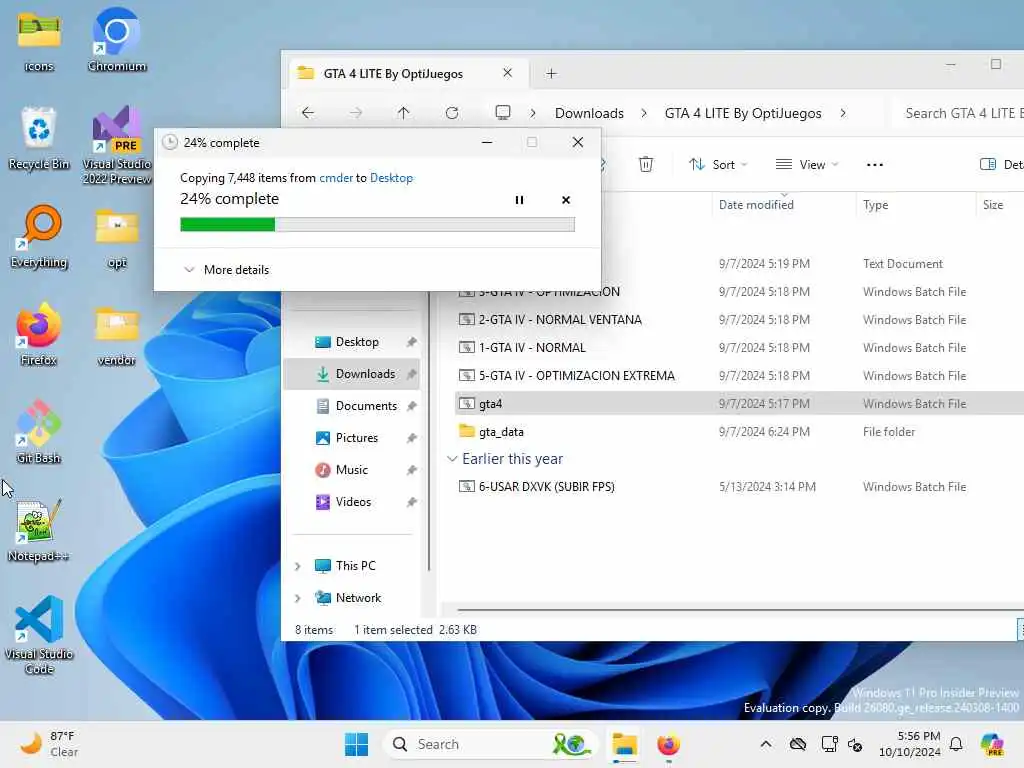Expand the Network tree node
This screenshot has width=1024, height=768.
click(298, 598)
